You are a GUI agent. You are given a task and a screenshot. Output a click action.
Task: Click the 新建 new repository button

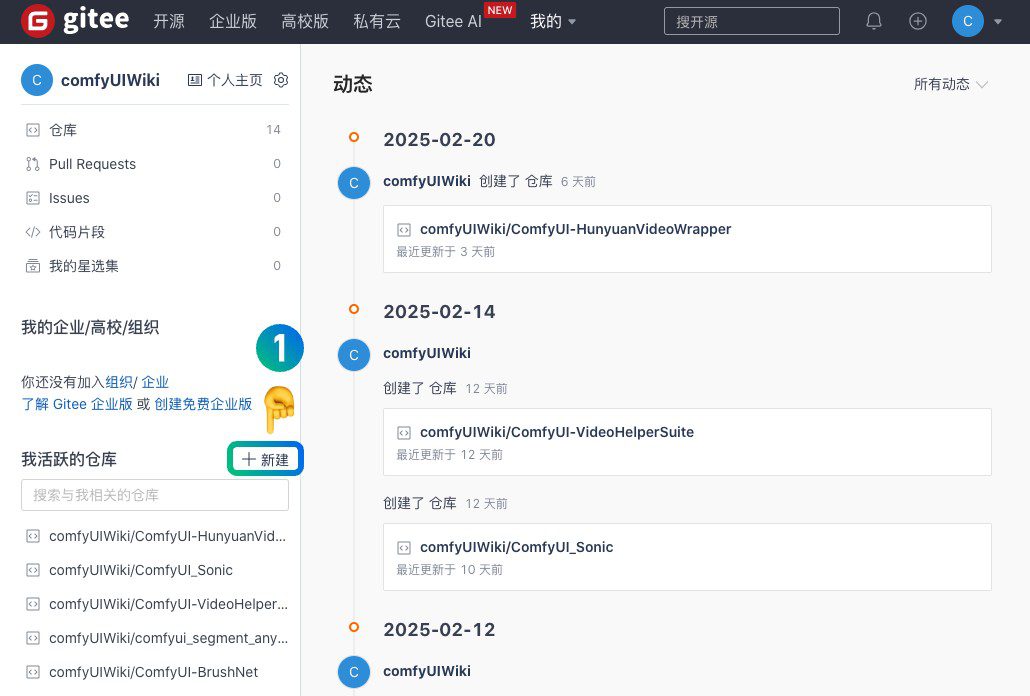click(265, 459)
